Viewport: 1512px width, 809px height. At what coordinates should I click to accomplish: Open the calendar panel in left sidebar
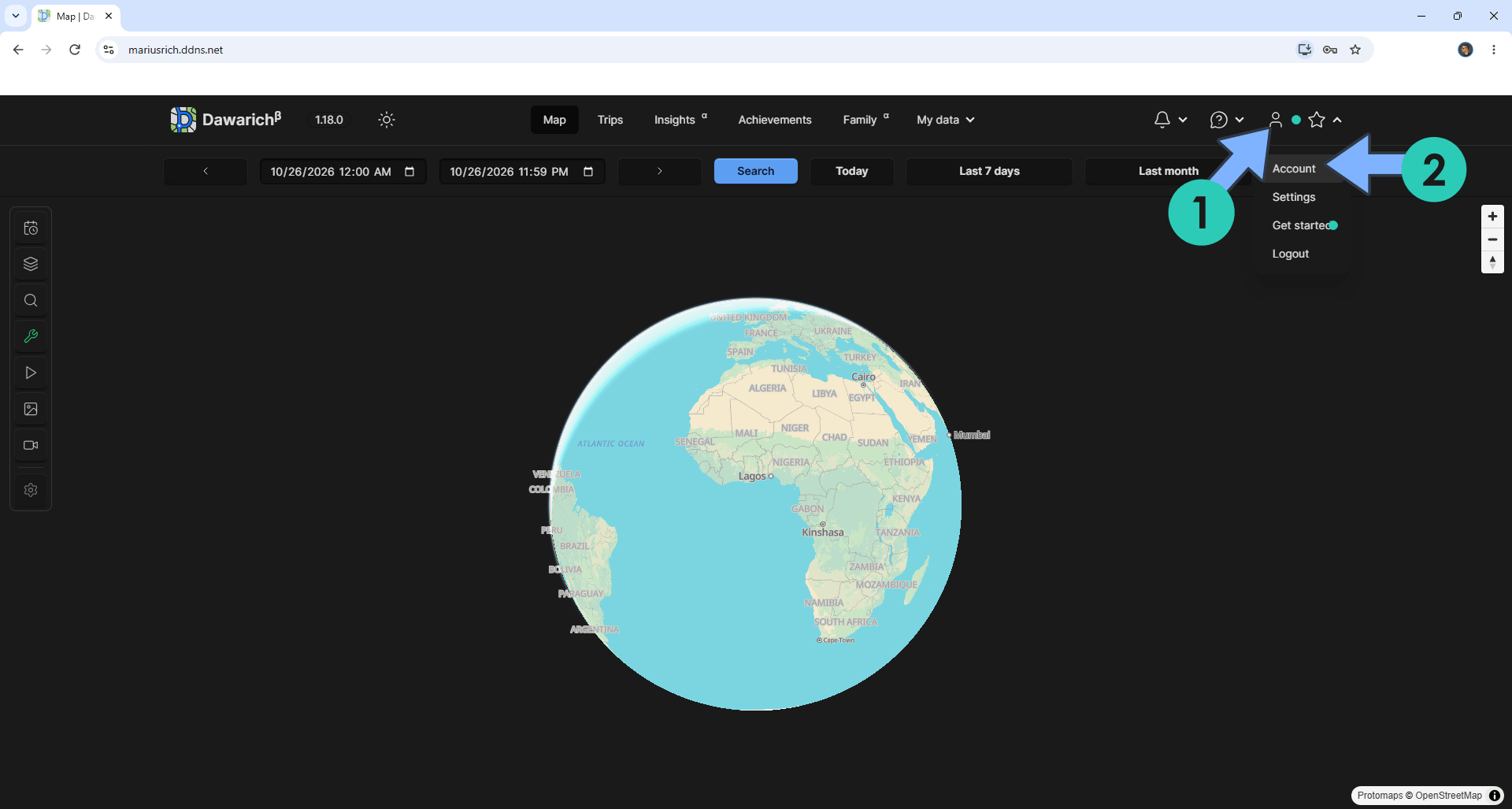tap(31, 228)
